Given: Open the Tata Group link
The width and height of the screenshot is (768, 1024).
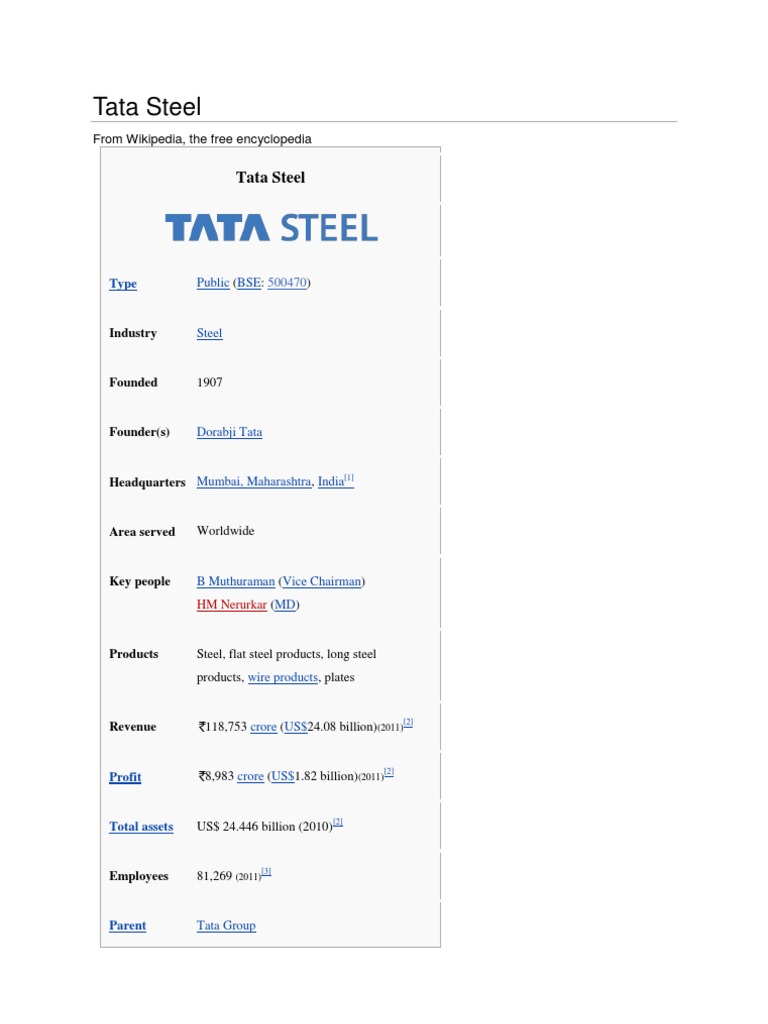Looking at the screenshot, I should click(x=226, y=926).
